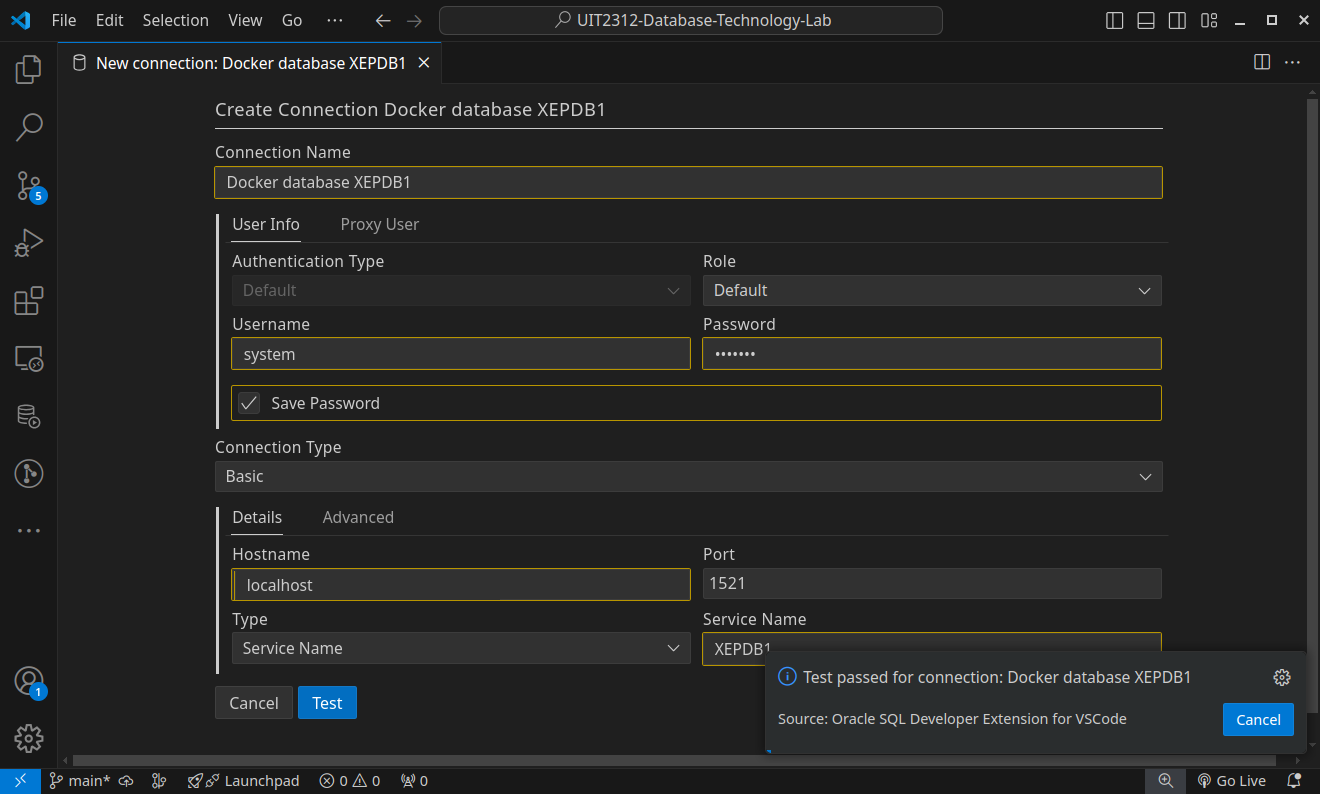This screenshot has height=794, width=1320.
Task: Click the errors and warnings indicator in status bar
Action: point(349,780)
